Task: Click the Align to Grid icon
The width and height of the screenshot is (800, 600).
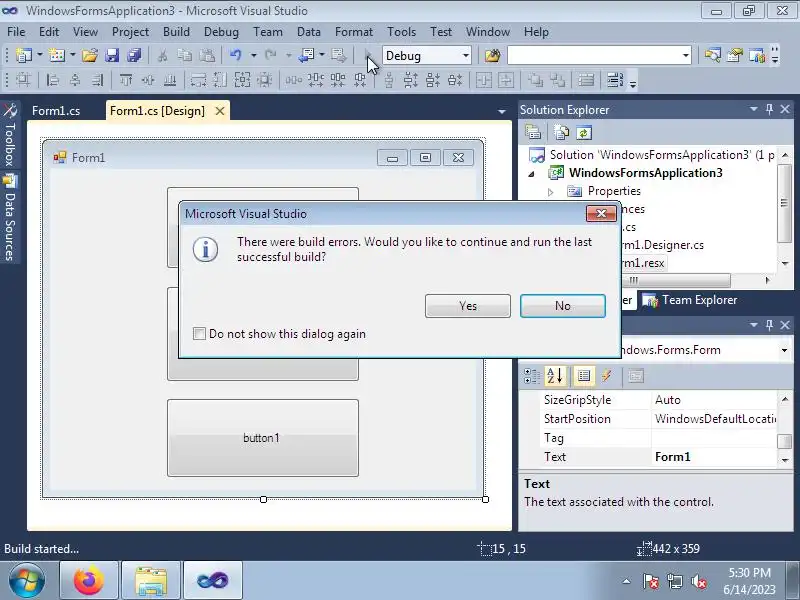Action: click(x=23, y=80)
